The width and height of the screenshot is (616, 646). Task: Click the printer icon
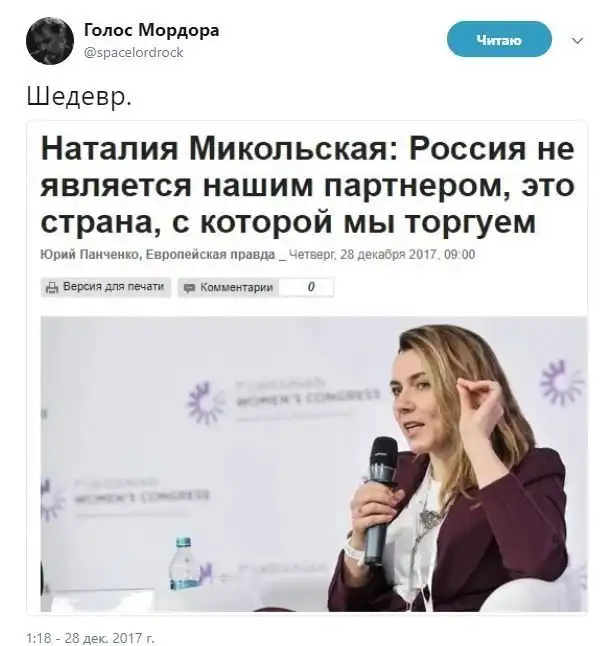(x=52, y=287)
